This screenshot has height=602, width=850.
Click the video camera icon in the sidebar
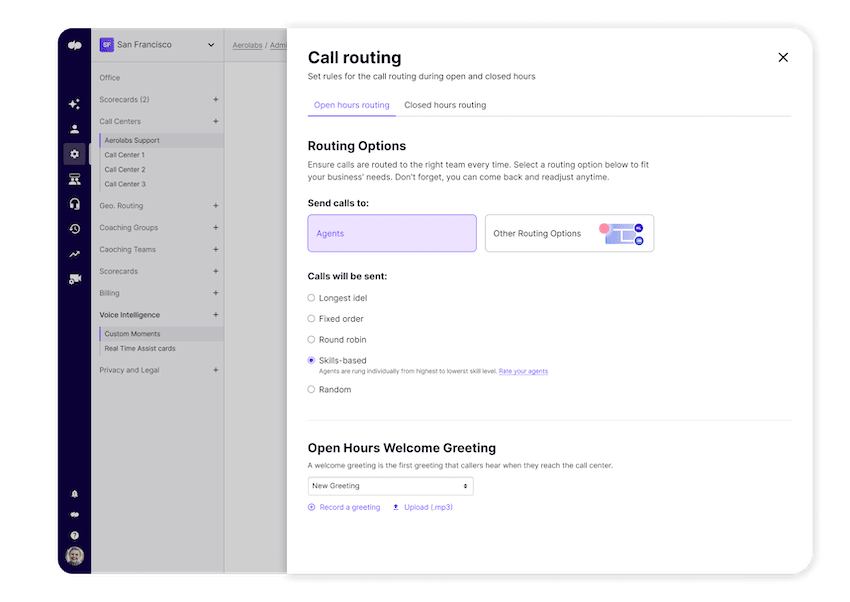(75, 279)
